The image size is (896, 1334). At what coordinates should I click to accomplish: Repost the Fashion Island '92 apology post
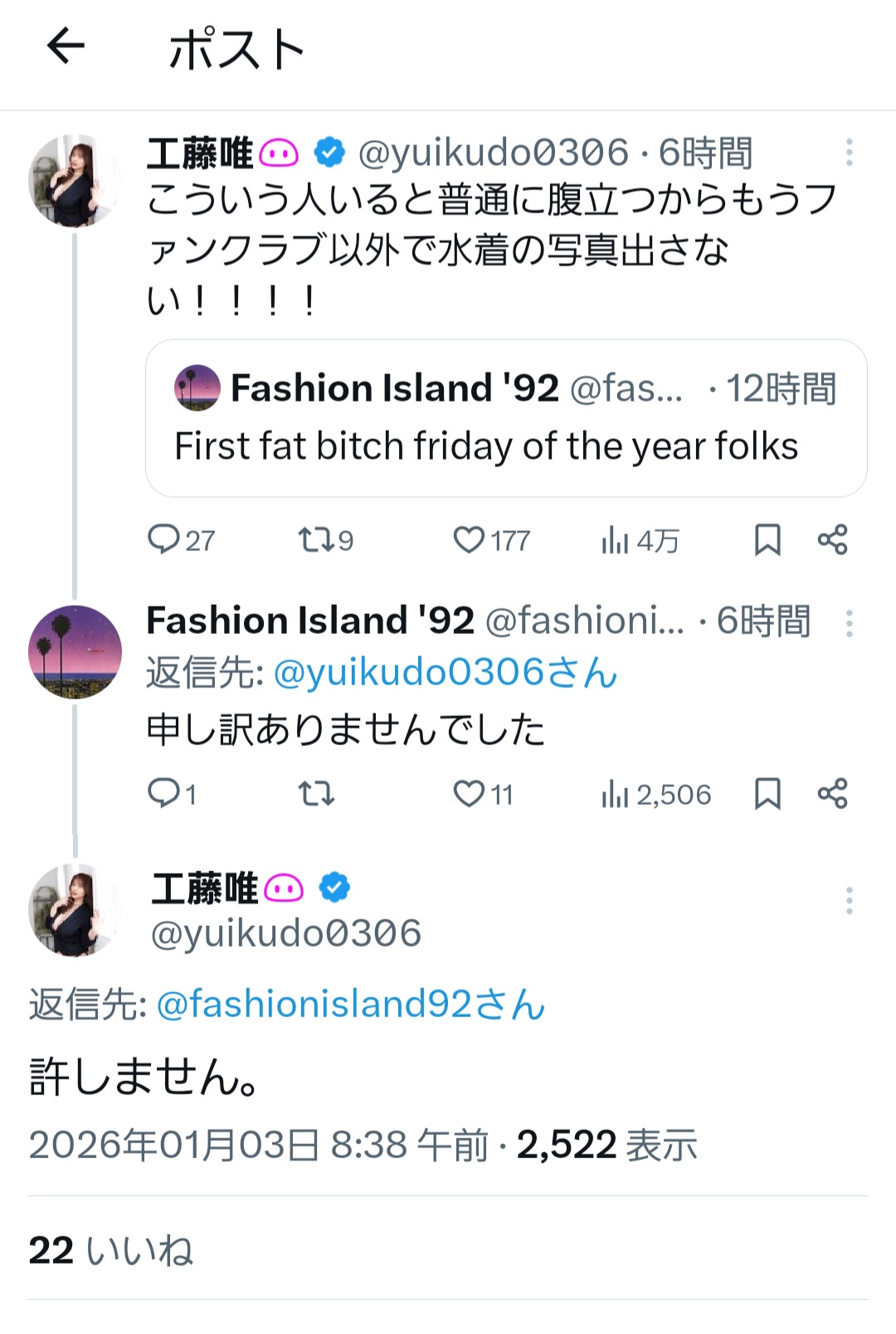(315, 794)
